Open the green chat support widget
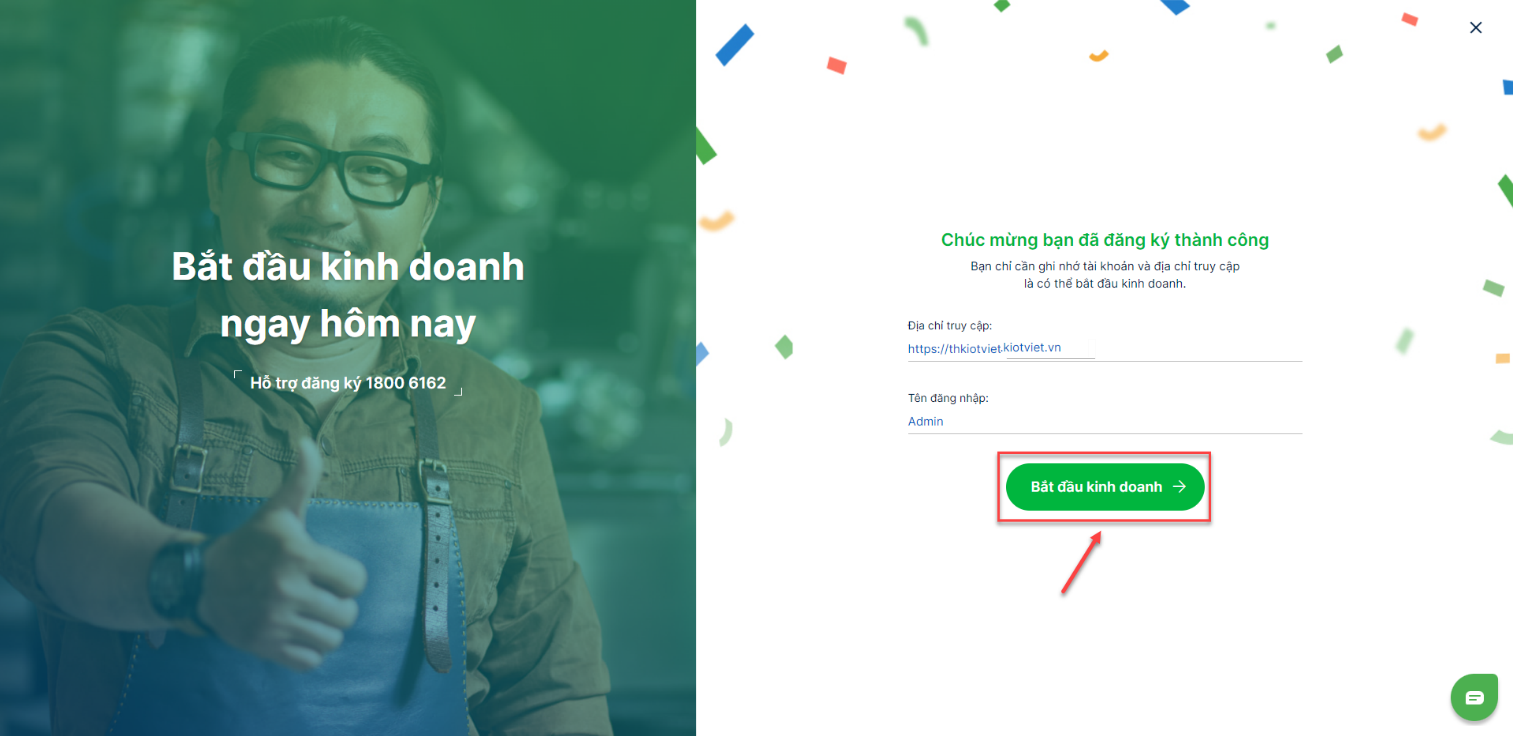The image size is (1513, 736). 1474,697
